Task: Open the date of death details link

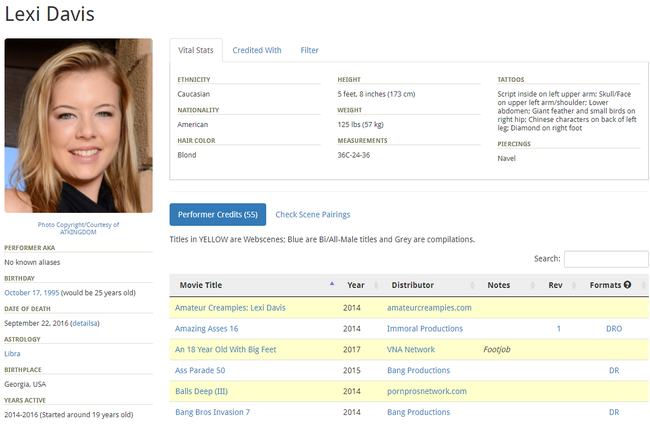Action: coord(85,323)
